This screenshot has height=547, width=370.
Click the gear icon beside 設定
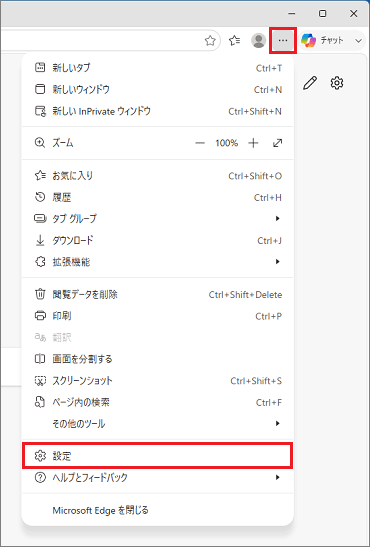pos(40,456)
